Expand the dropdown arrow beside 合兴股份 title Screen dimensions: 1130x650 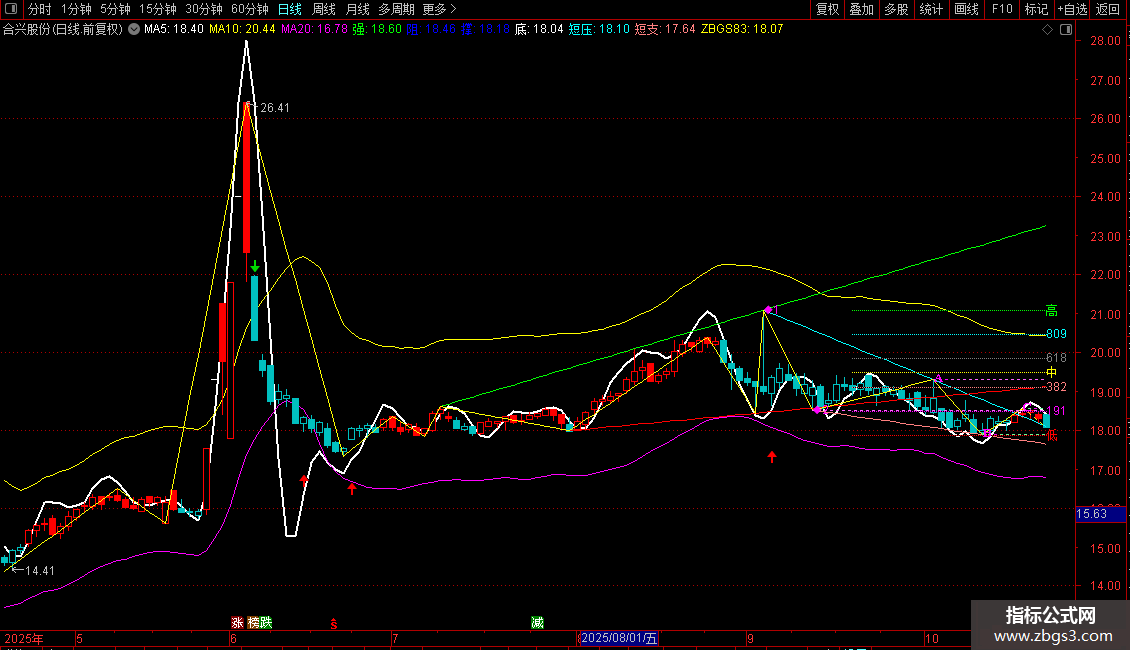[134, 30]
